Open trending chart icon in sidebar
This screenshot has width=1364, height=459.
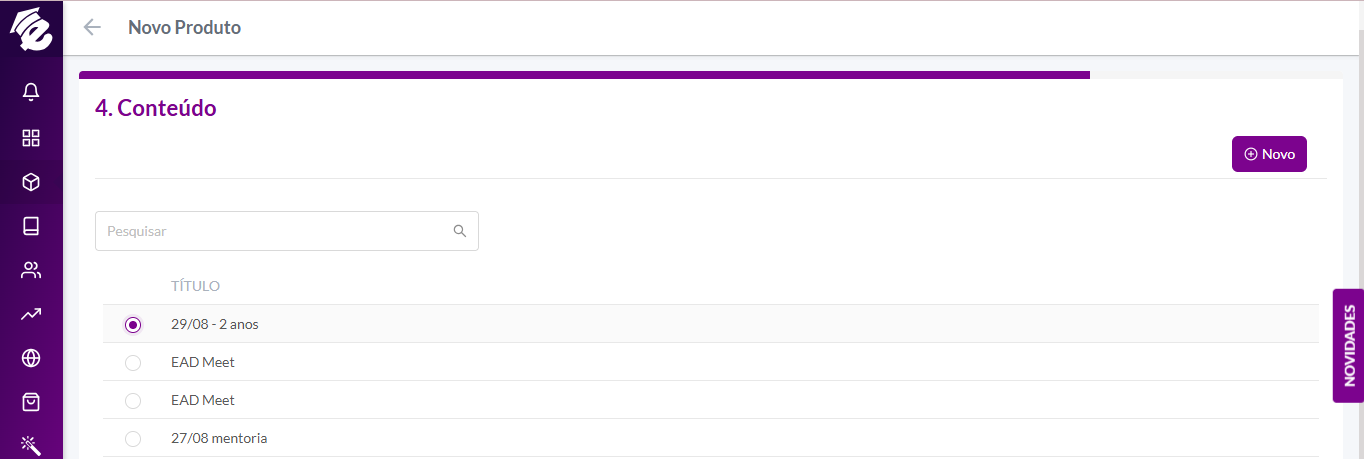click(x=31, y=314)
